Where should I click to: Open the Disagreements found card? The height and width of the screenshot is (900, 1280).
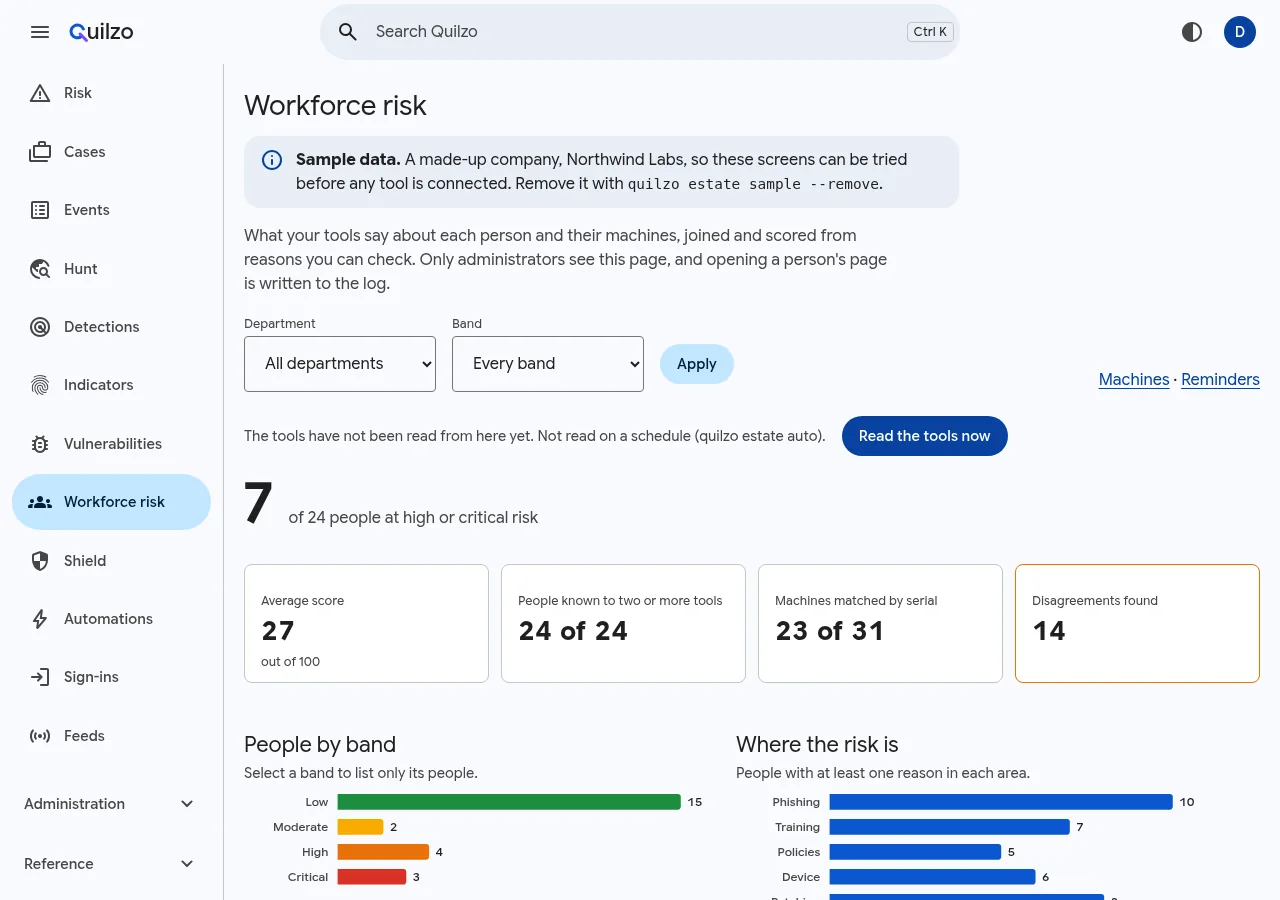(1137, 624)
